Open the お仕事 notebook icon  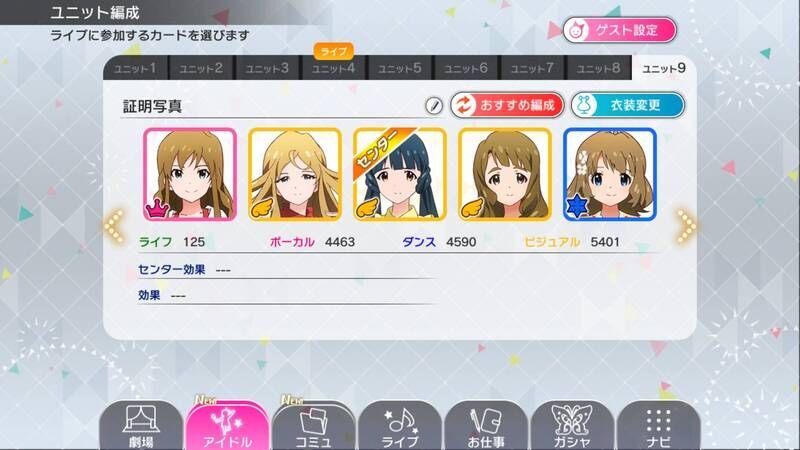(486, 426)
